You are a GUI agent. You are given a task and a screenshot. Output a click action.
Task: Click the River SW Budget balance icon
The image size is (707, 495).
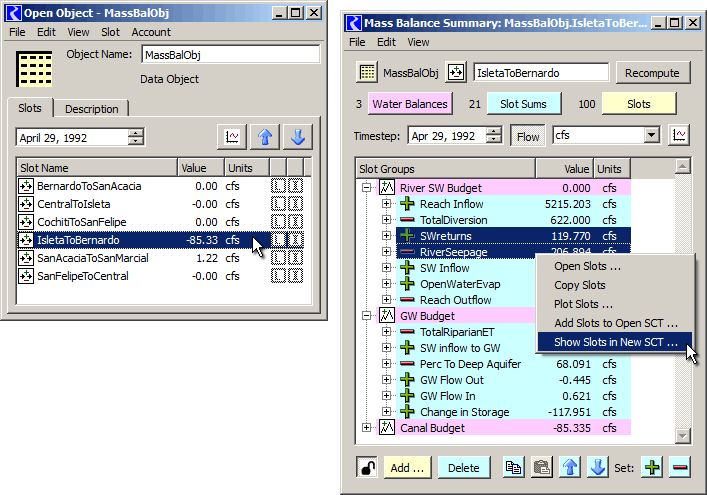click(x=387, y=188)
